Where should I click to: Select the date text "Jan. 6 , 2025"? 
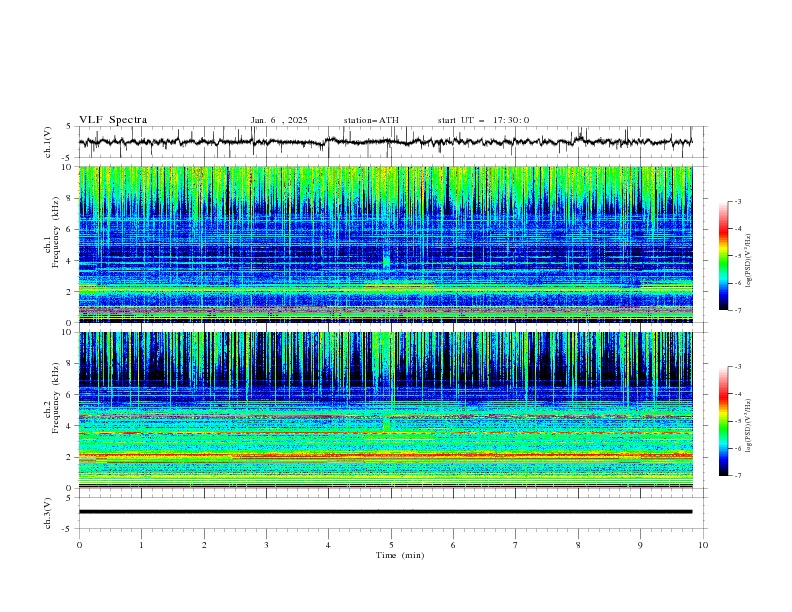[279, 120]
